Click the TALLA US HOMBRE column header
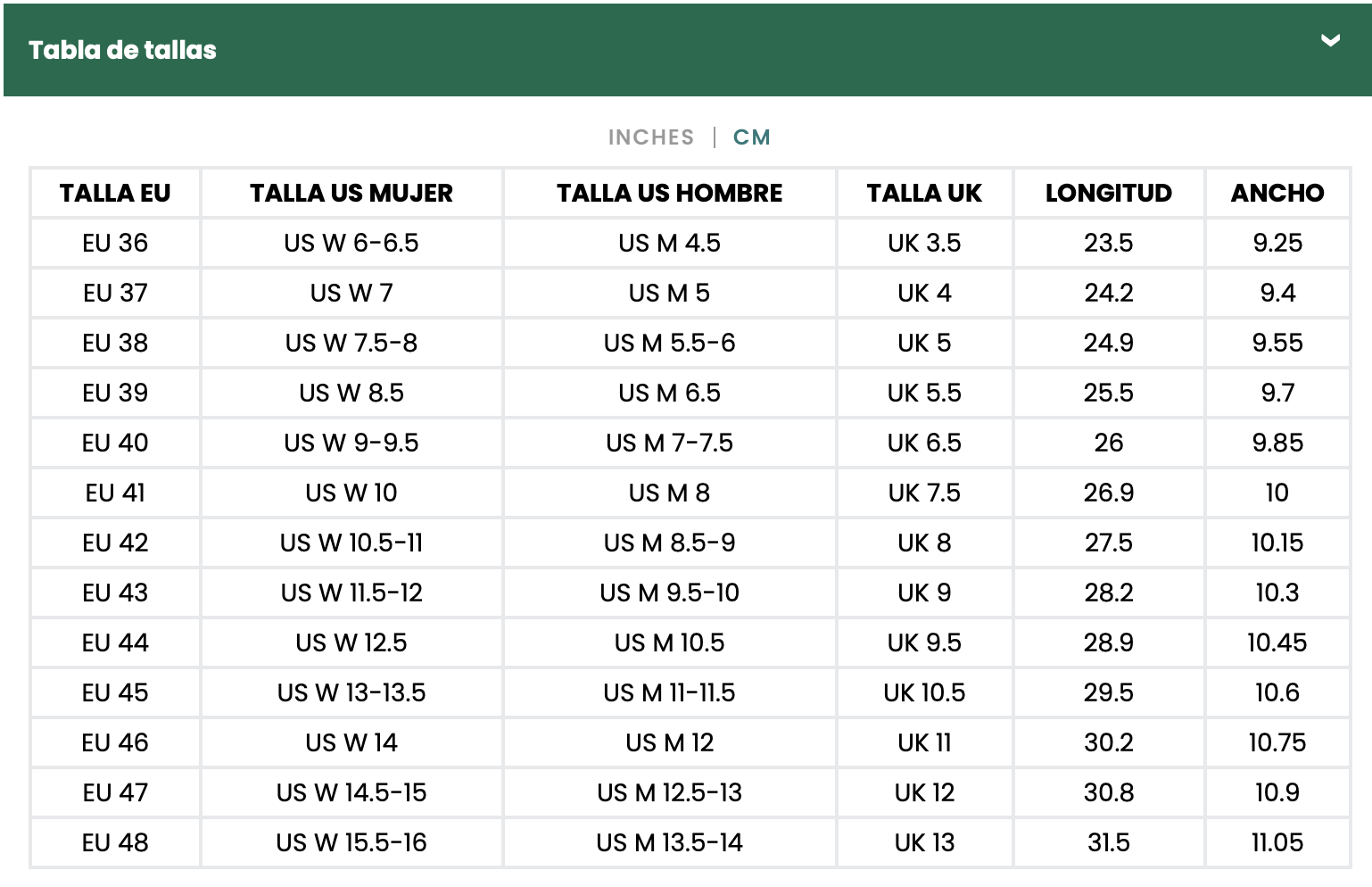The width and height of the screenshot is (1372, 887). tap(669, 193)
